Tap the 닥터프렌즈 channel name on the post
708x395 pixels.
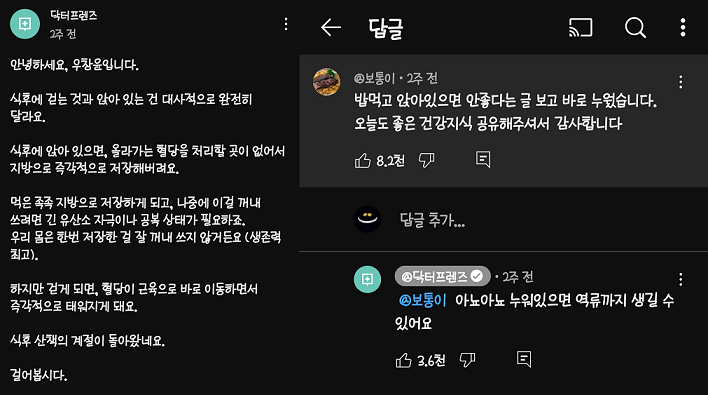coord(74,15)
